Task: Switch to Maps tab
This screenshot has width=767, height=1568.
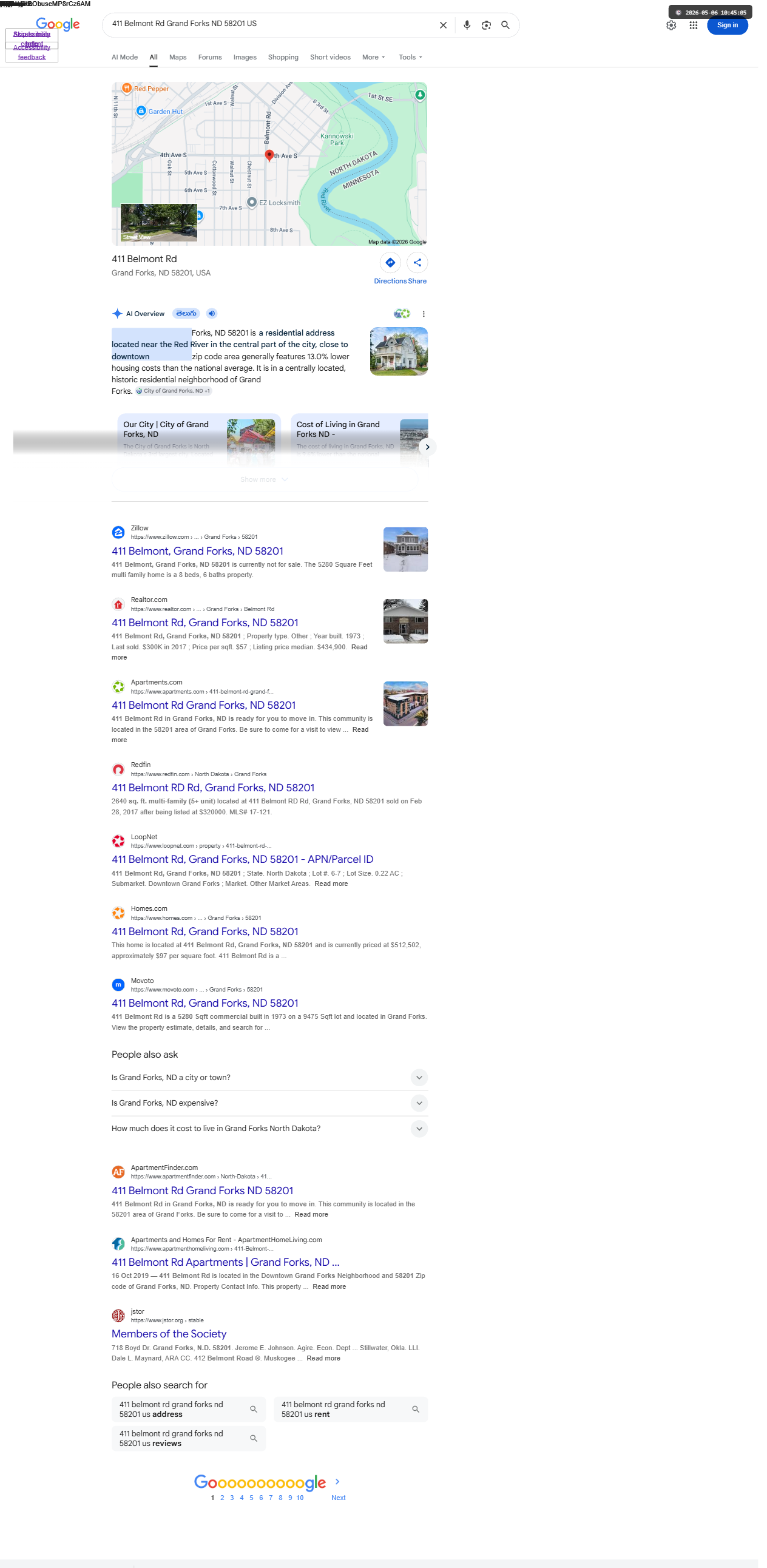Action: [178, 57]
